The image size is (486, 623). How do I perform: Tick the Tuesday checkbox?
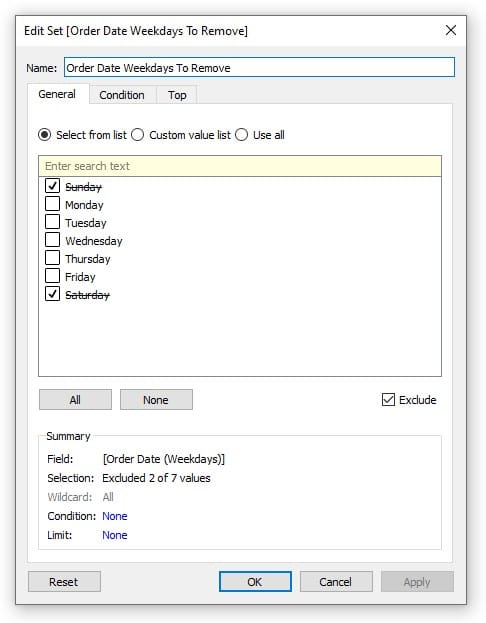point(52,222)
